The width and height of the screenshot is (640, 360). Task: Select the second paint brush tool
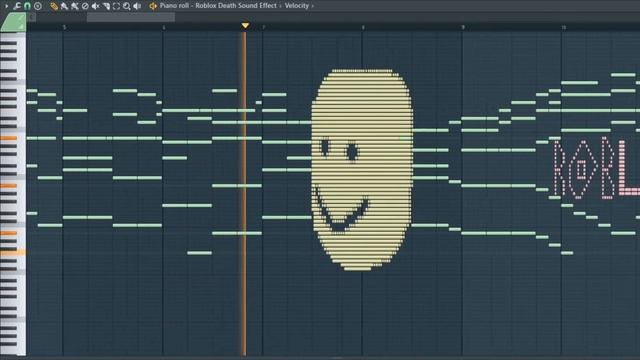(74, 6)
